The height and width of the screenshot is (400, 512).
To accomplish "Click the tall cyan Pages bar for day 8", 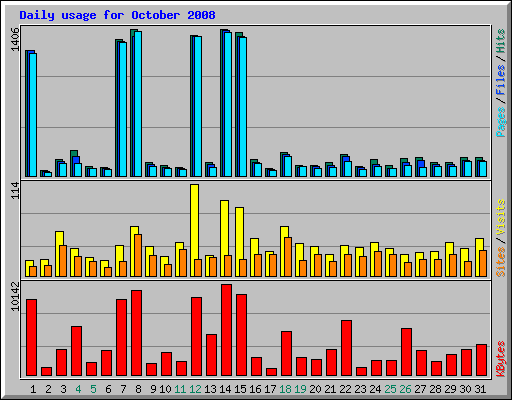I will pyautogui.click(x=138, y=104).
